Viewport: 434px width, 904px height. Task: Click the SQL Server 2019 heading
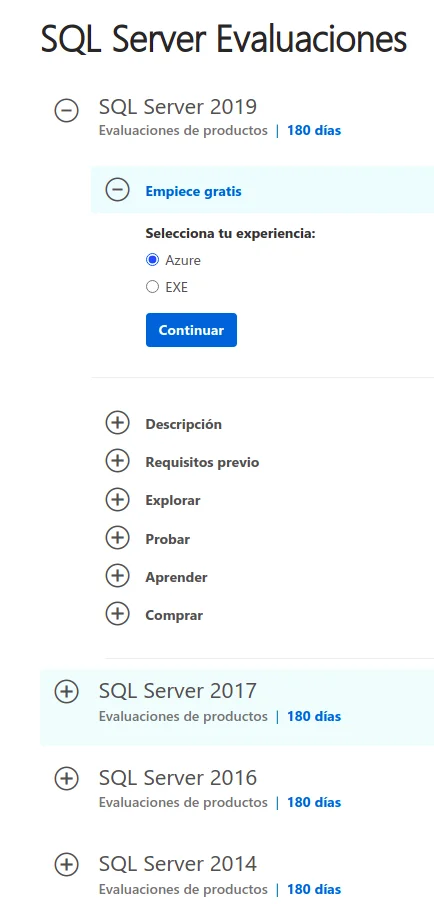178,107
